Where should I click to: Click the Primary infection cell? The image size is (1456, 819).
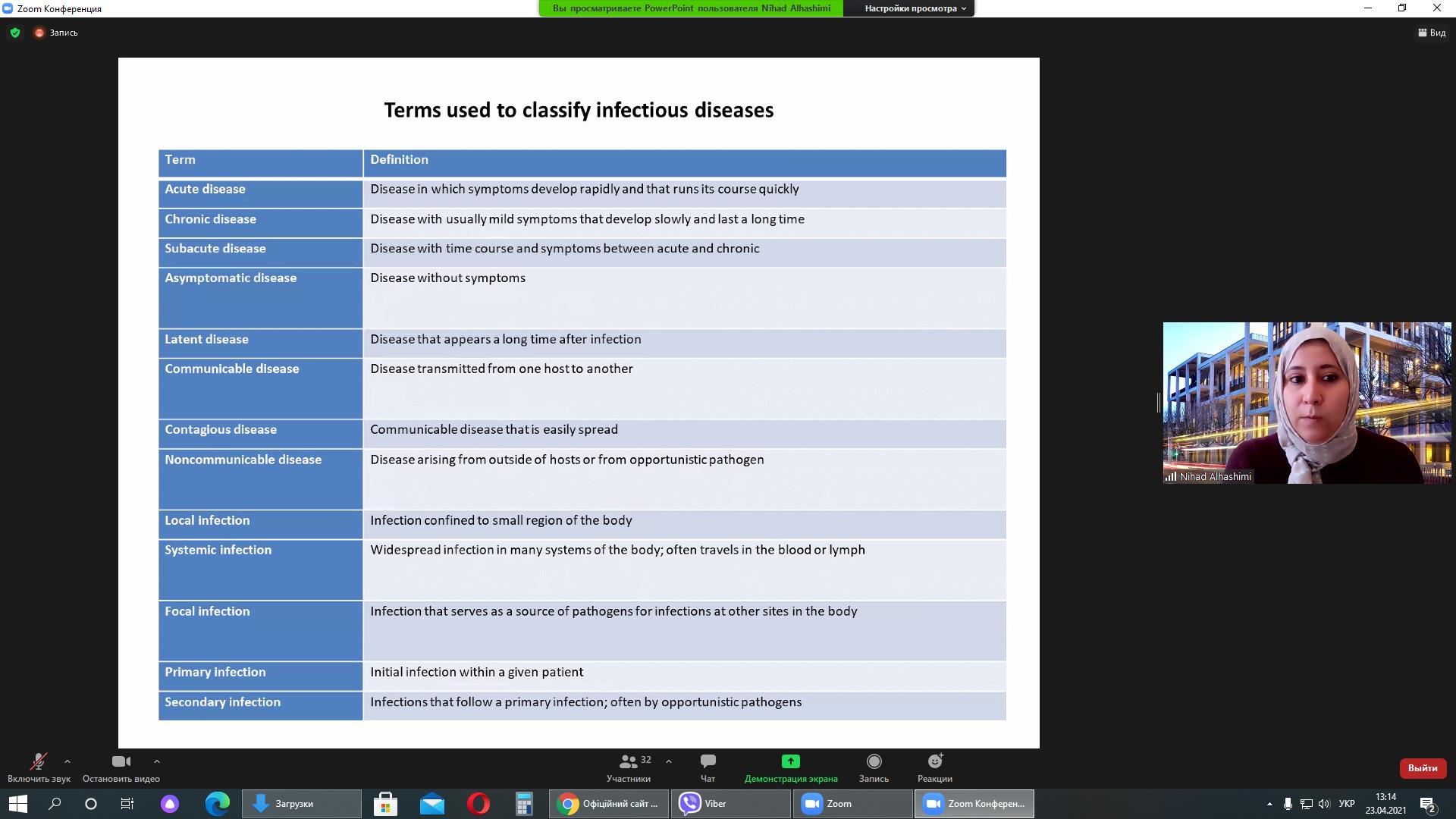[x=261, y=676]
